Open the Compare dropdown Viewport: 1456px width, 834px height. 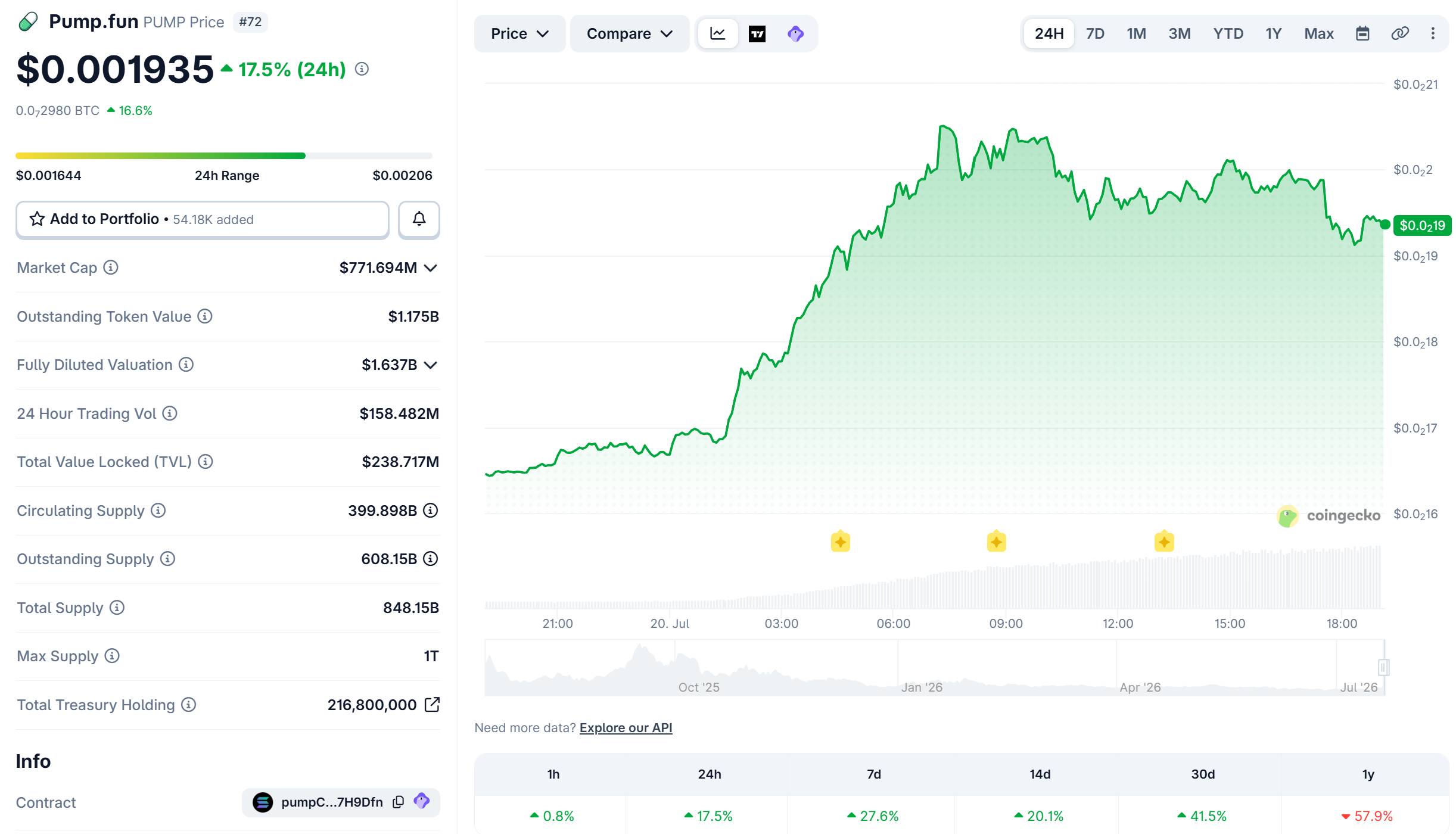coord(630,33)
